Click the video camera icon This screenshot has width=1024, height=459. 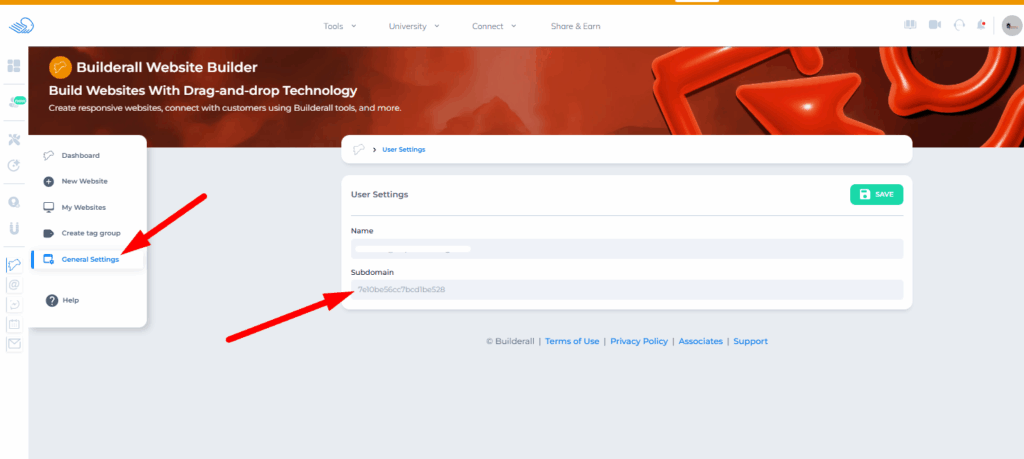(935, 26)
